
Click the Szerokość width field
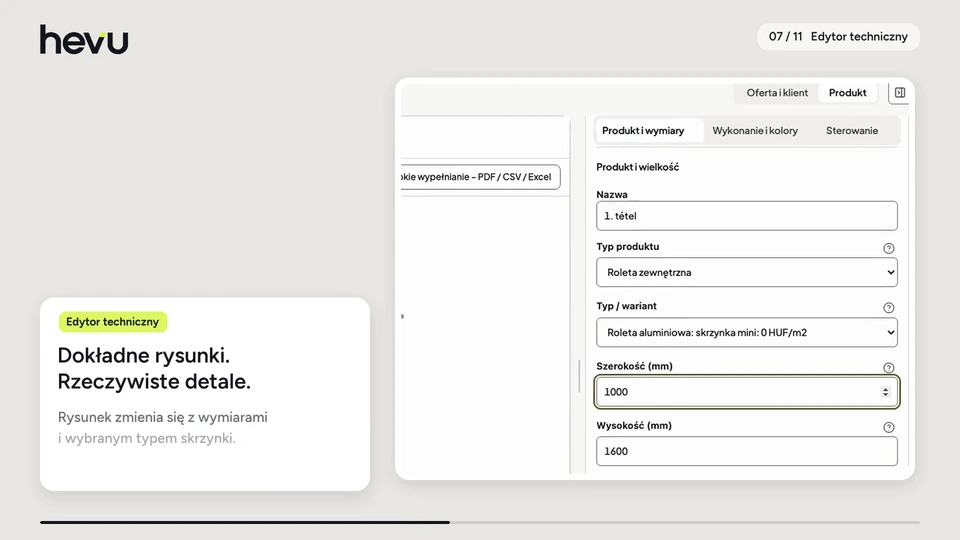tap(747, 392)
